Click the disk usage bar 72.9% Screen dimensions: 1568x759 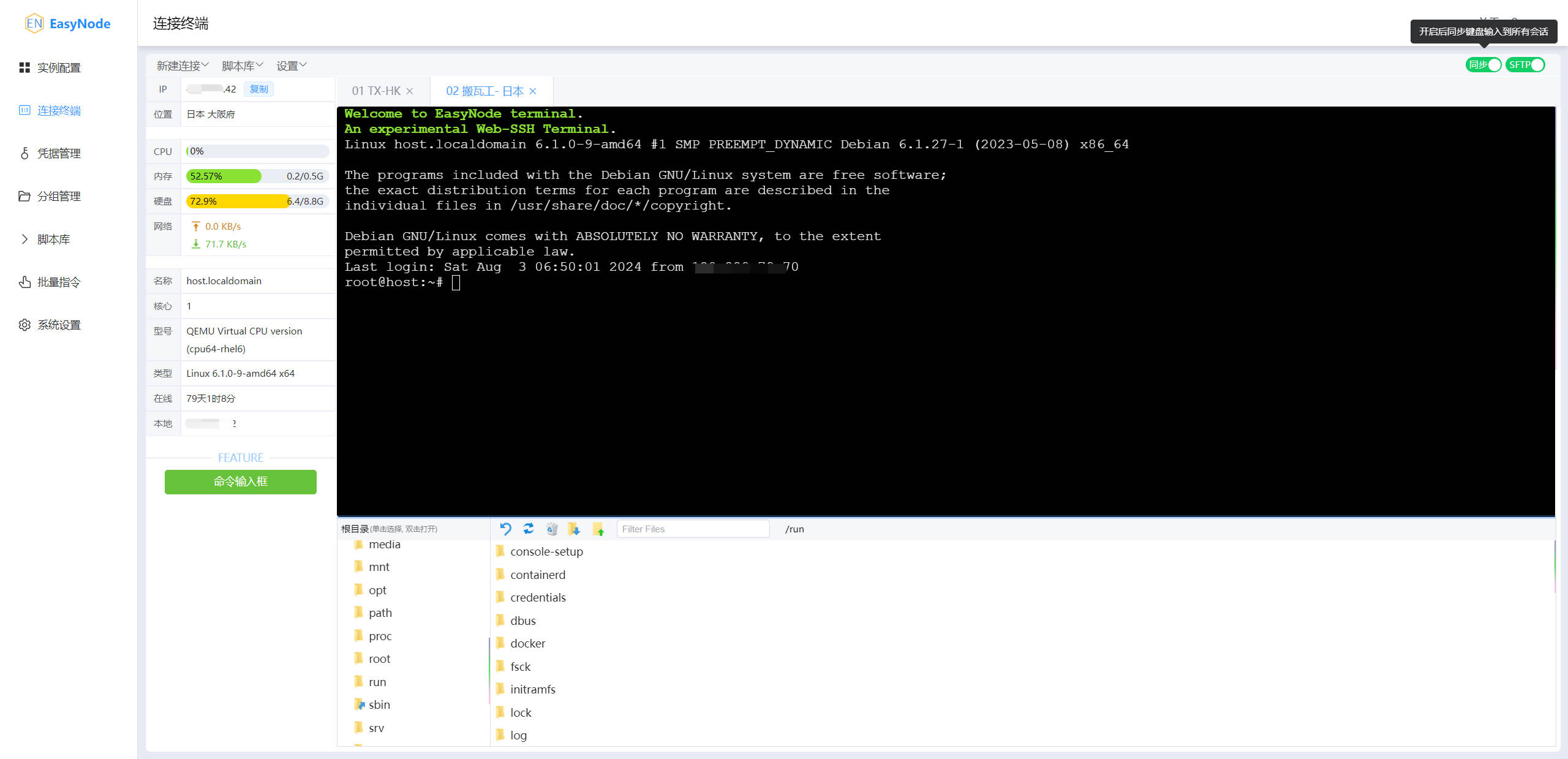coord(257,201)
